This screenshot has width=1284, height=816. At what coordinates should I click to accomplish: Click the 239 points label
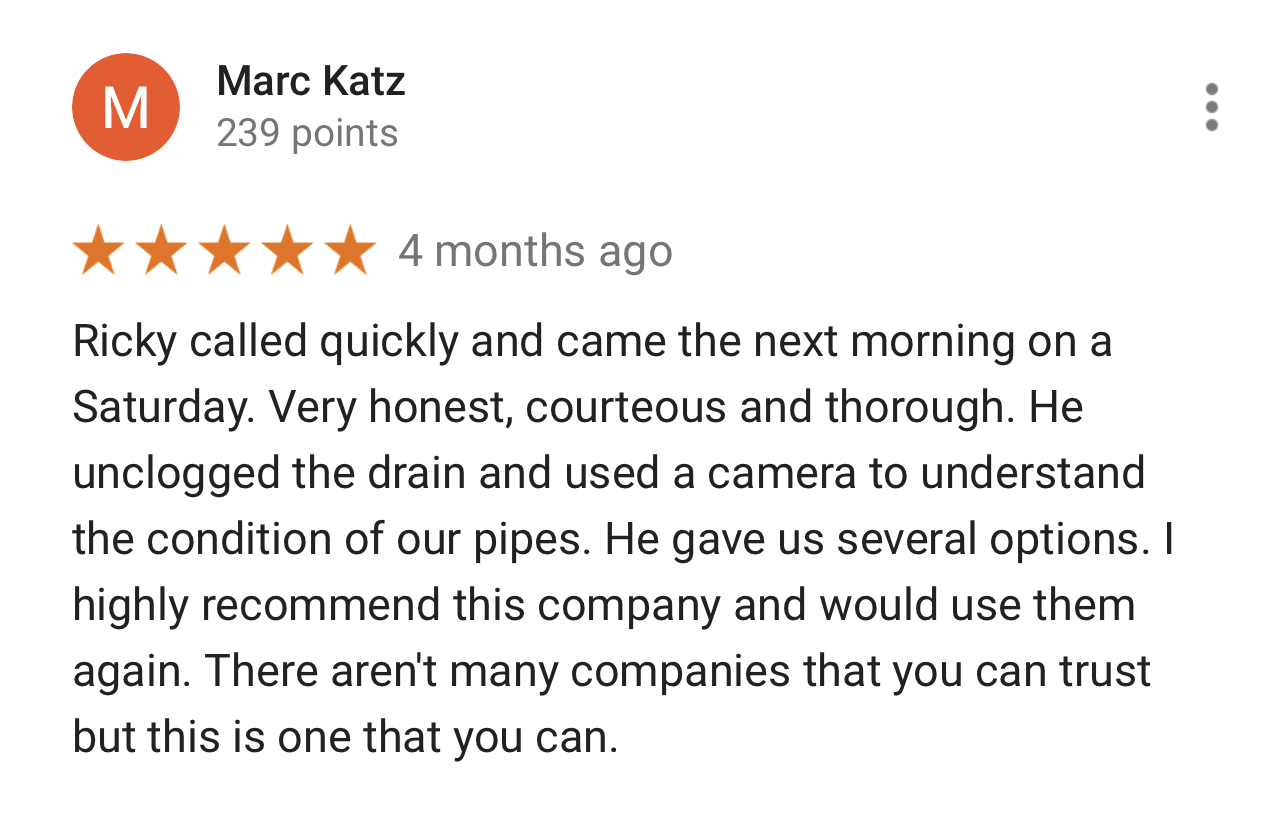pyautogui.click(x=307, y=133)
